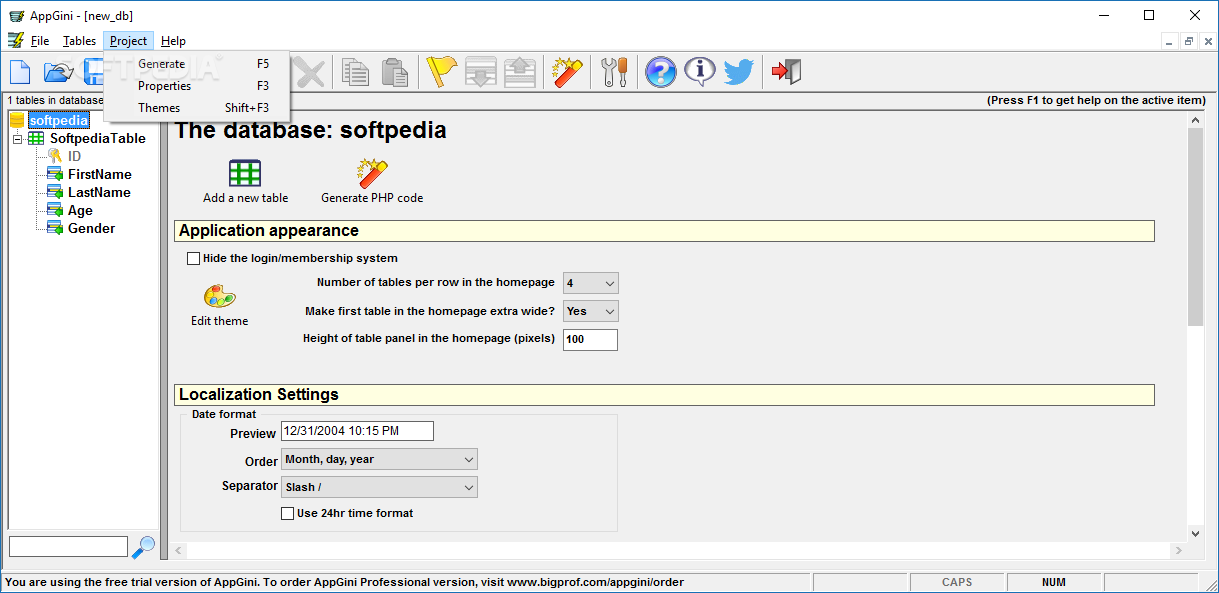1219x593 pixels.
Task: Open the File menu
Action: [40, 41]
